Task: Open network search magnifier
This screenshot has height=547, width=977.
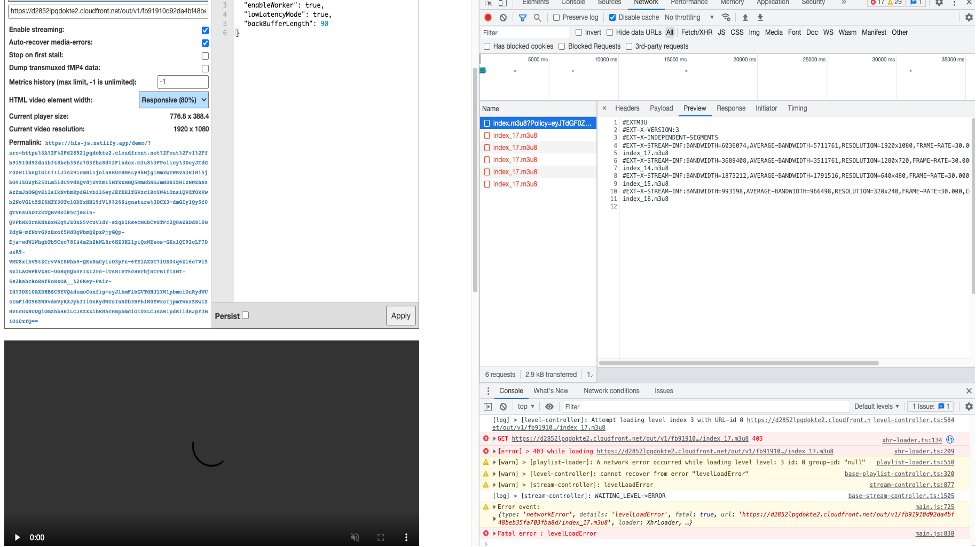Action: [537, 18]
